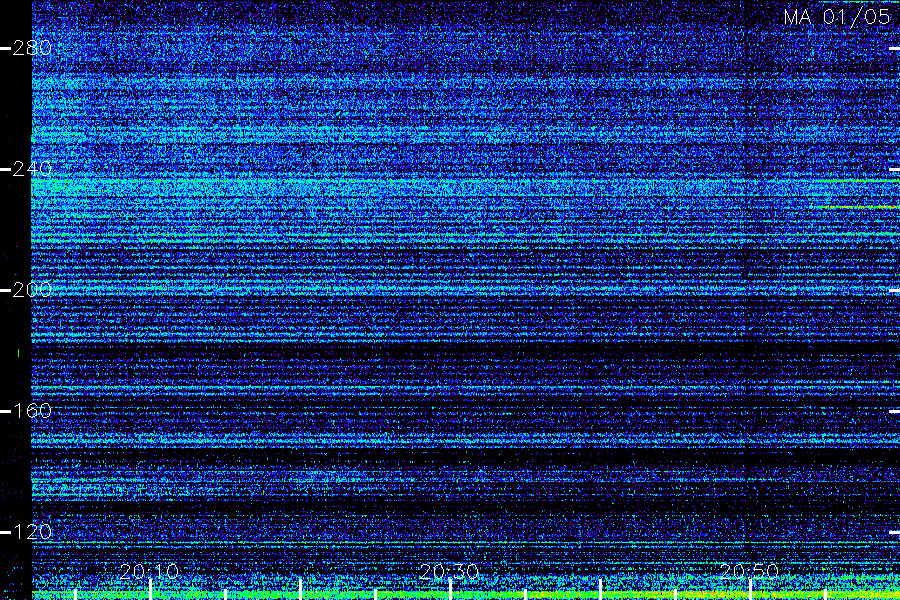Click the 200 frequency axis label
This screenshot has height=600, width=900.
coord(32,290)
